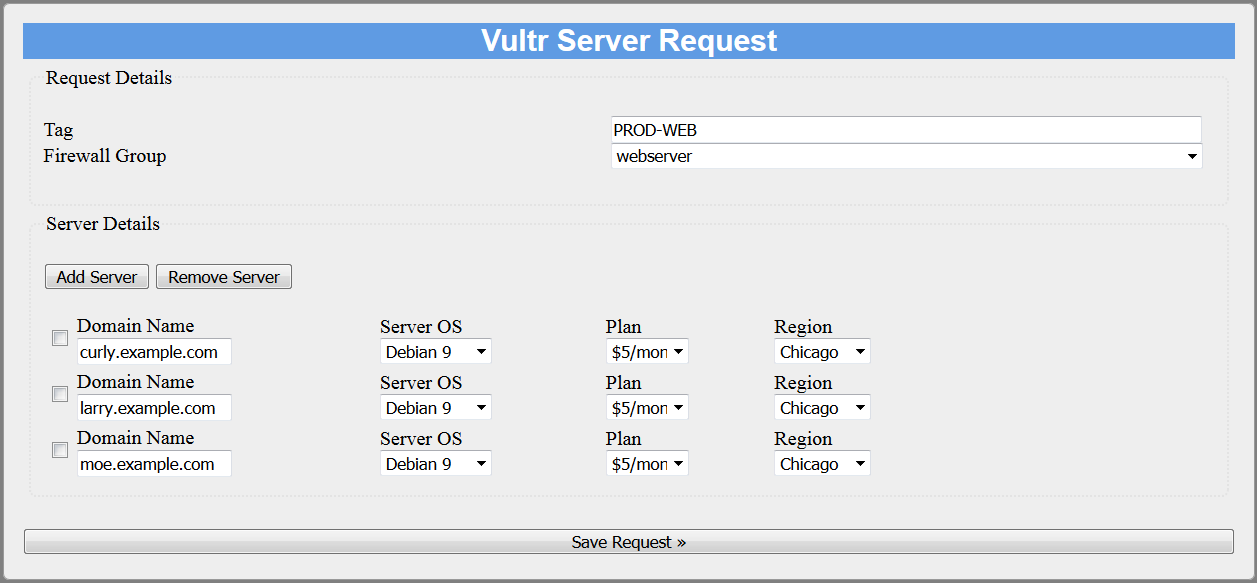Open the Server OS dropdown for moe.example.com
Image resolution: width=1257 pixels, height=583 pixels.
click(x=435, y=463)
